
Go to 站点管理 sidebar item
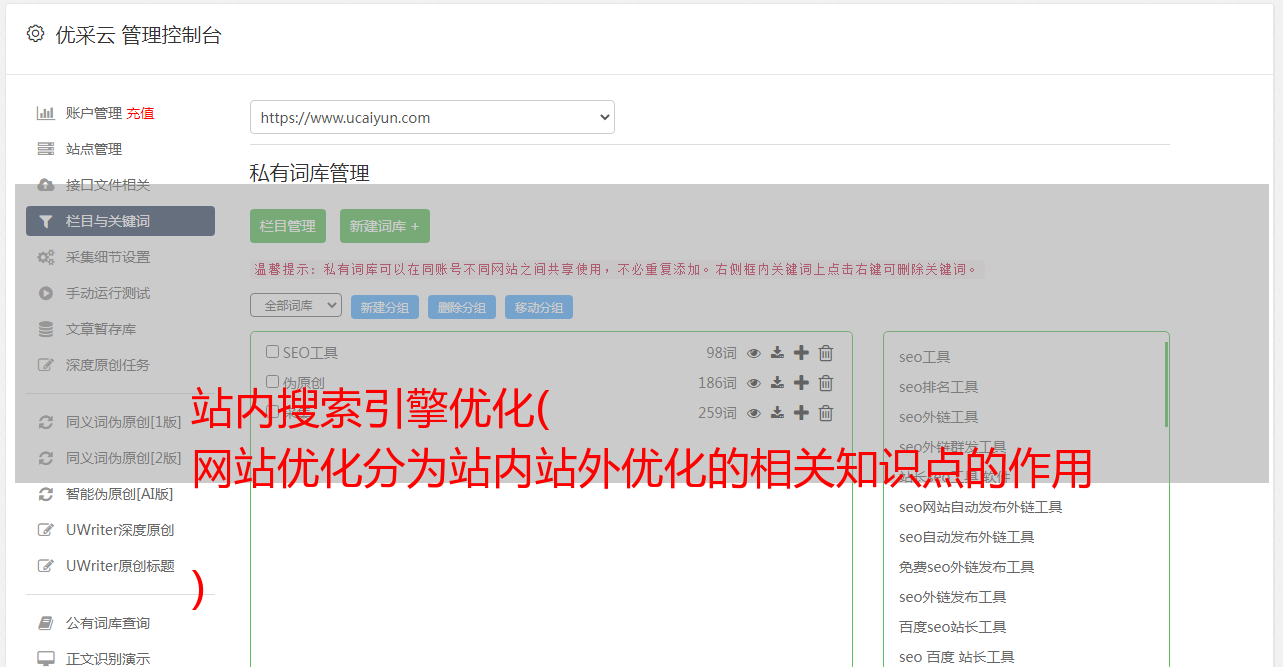click(x=94, y=149)
